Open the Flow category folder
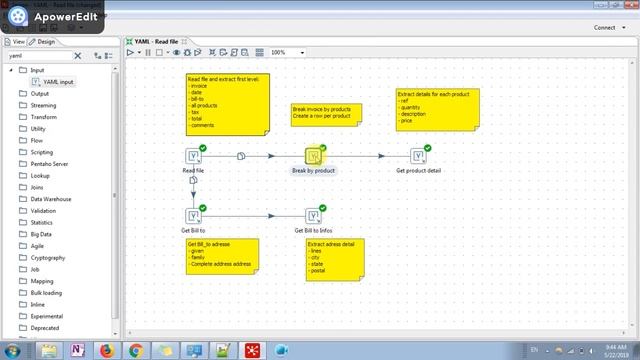 tap(31, 140)
